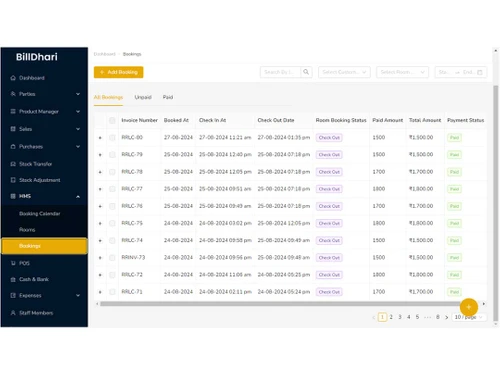Tick the checkbox for invoice RRLC-80

[x=112, y=138]
